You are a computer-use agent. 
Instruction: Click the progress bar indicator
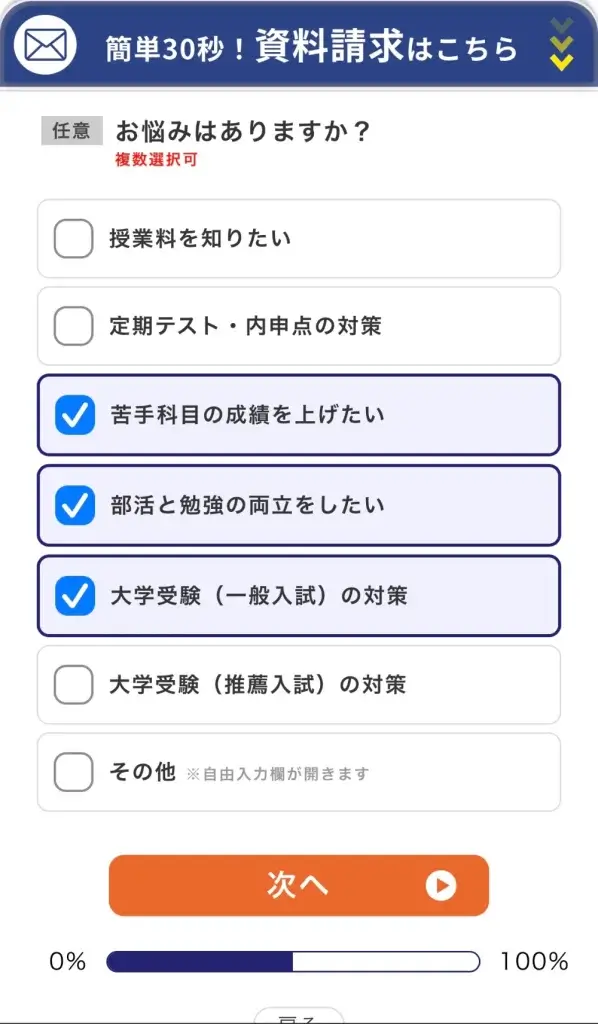pyautogui.click(x=293, y=961)
